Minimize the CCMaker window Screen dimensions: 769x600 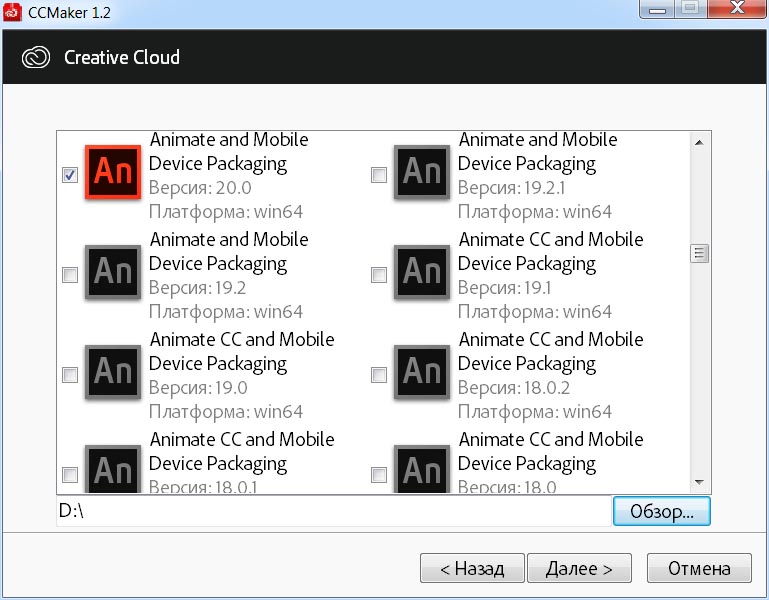tap(657, 9)
